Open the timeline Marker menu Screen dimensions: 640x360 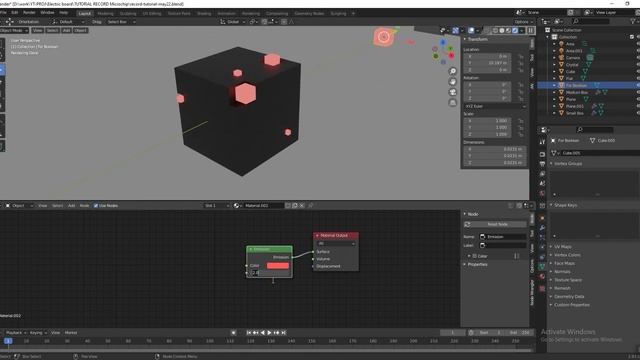[x=71, y=333]
